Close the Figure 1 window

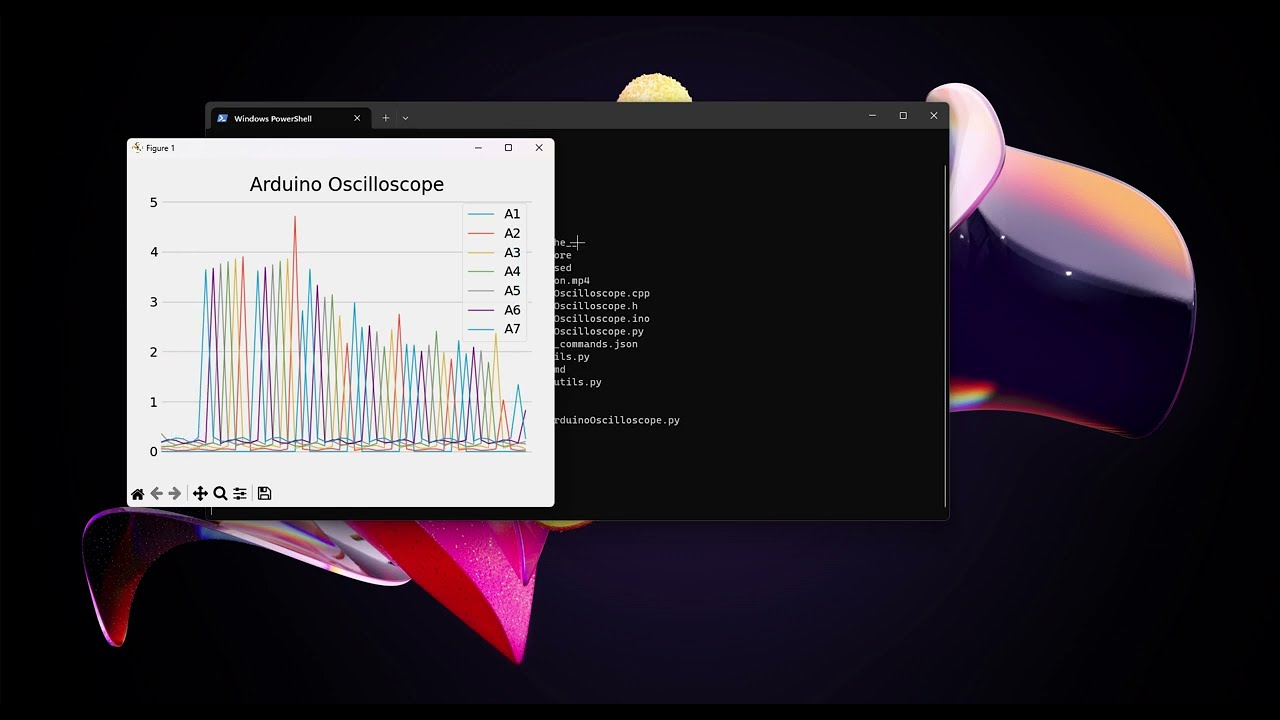tap(539, 148)
